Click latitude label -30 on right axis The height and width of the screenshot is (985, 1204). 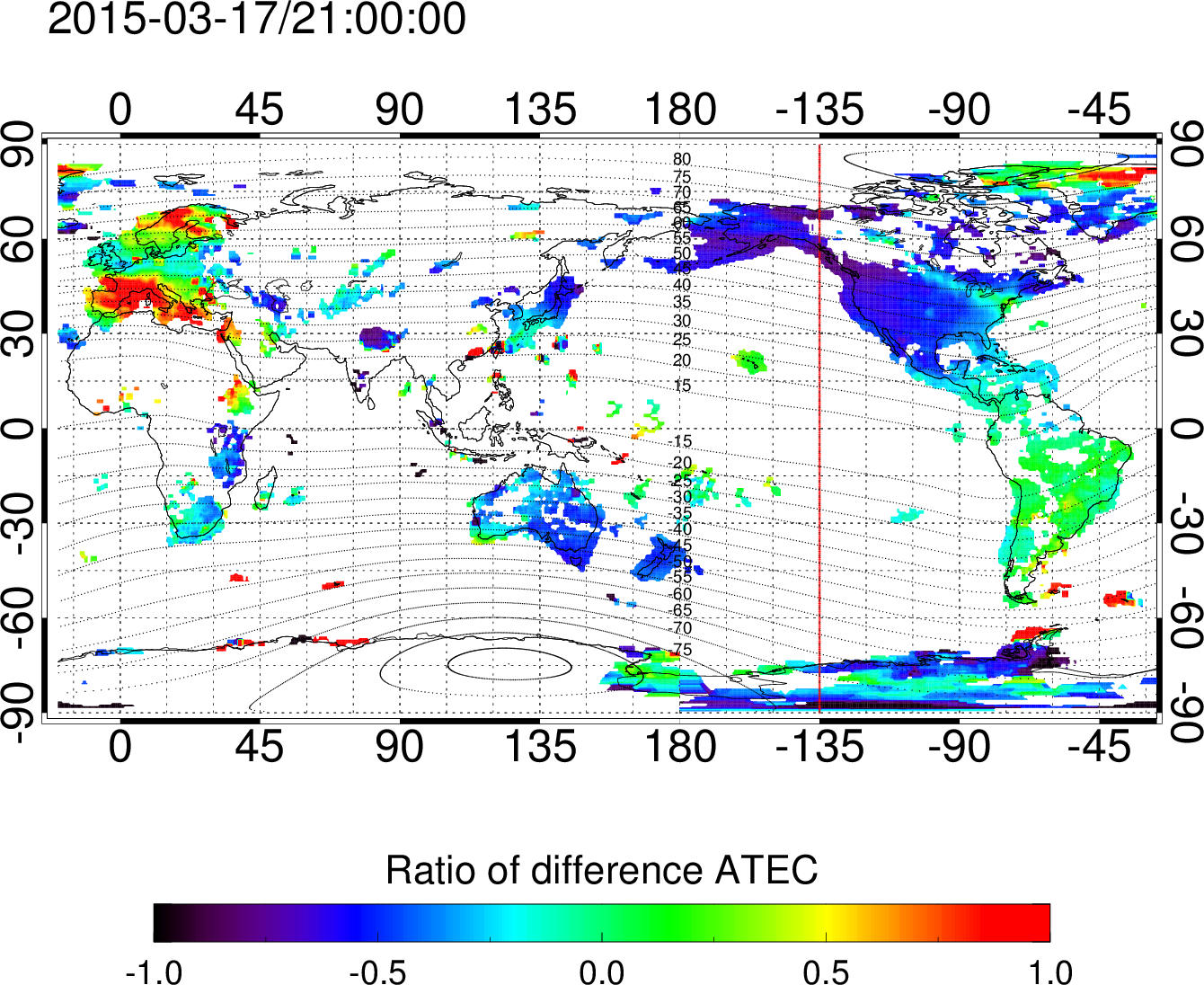[x=1185, y=523]
